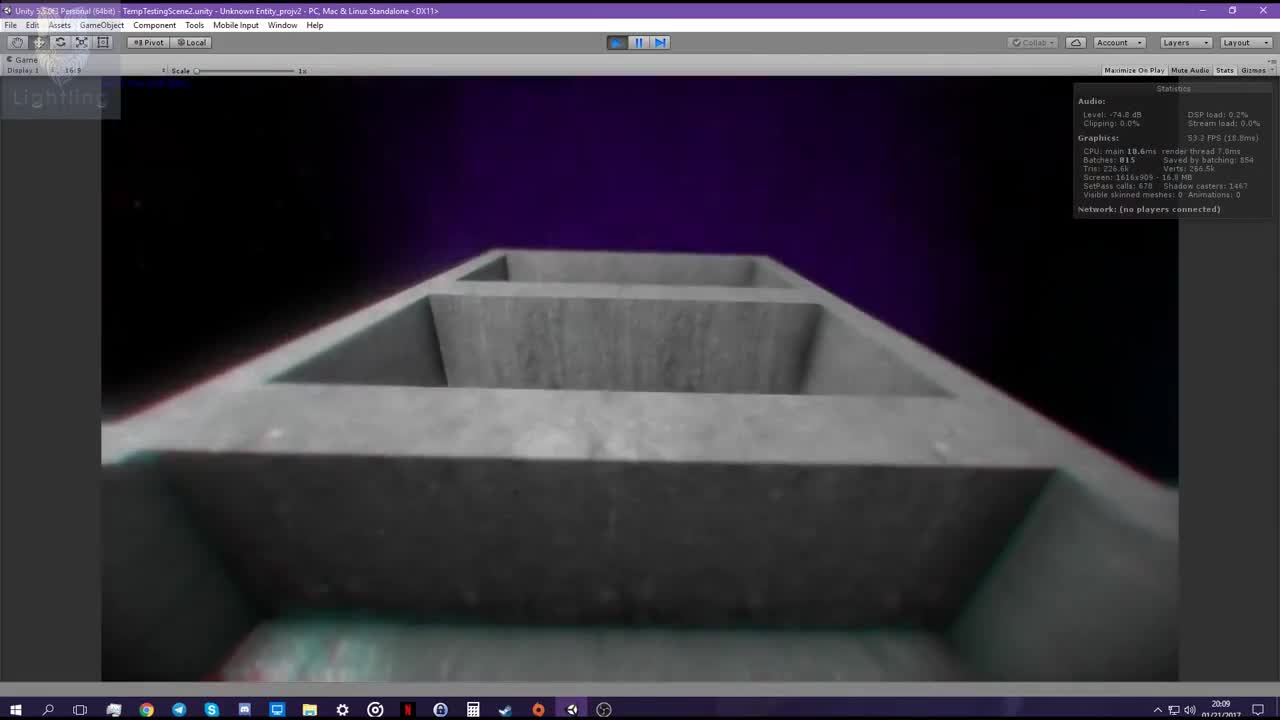Step forward one frame
The image size is (1280, 720).
659,42
